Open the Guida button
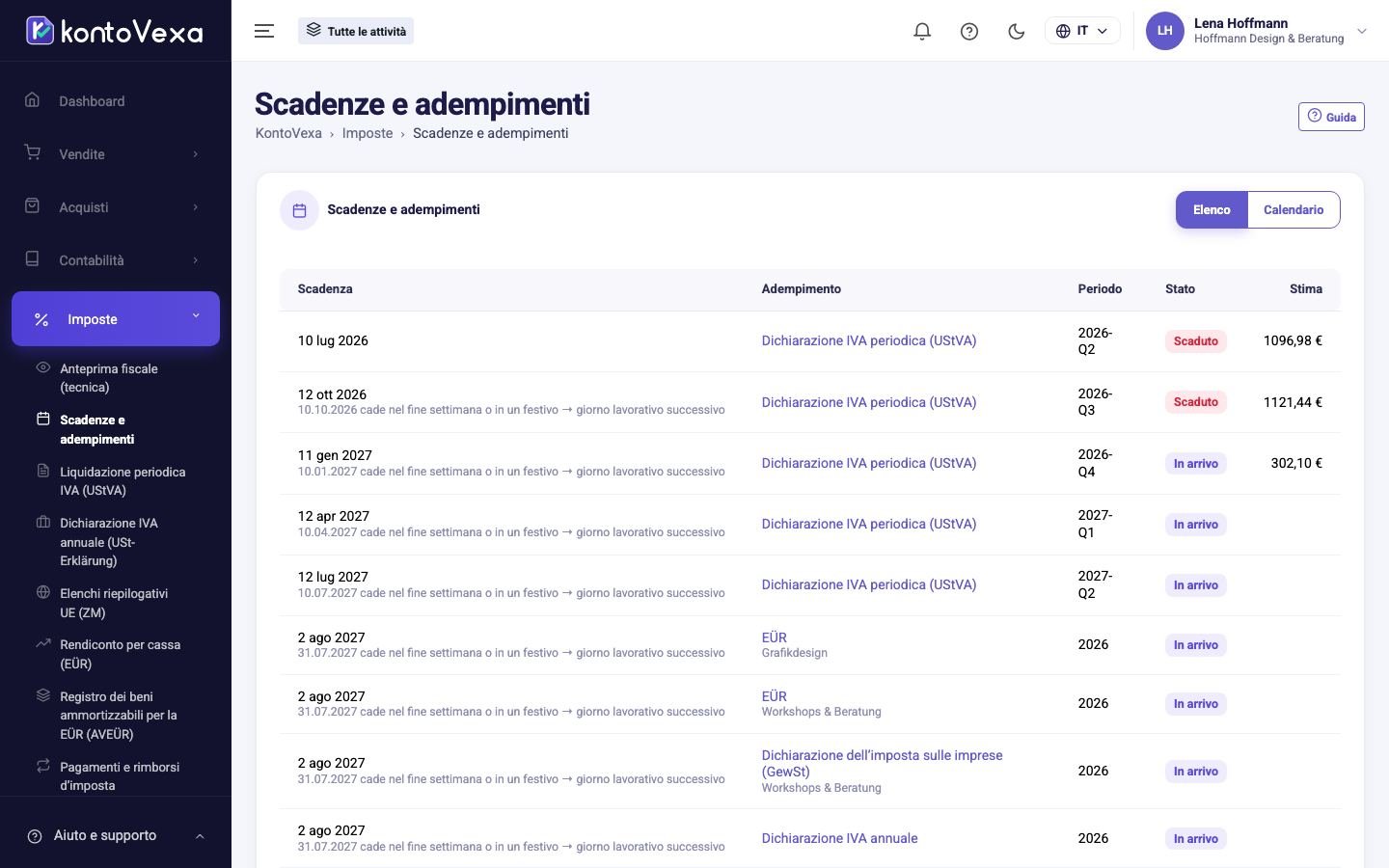This screenshot has width=1389, height=868. click(x=1331, y=117)
